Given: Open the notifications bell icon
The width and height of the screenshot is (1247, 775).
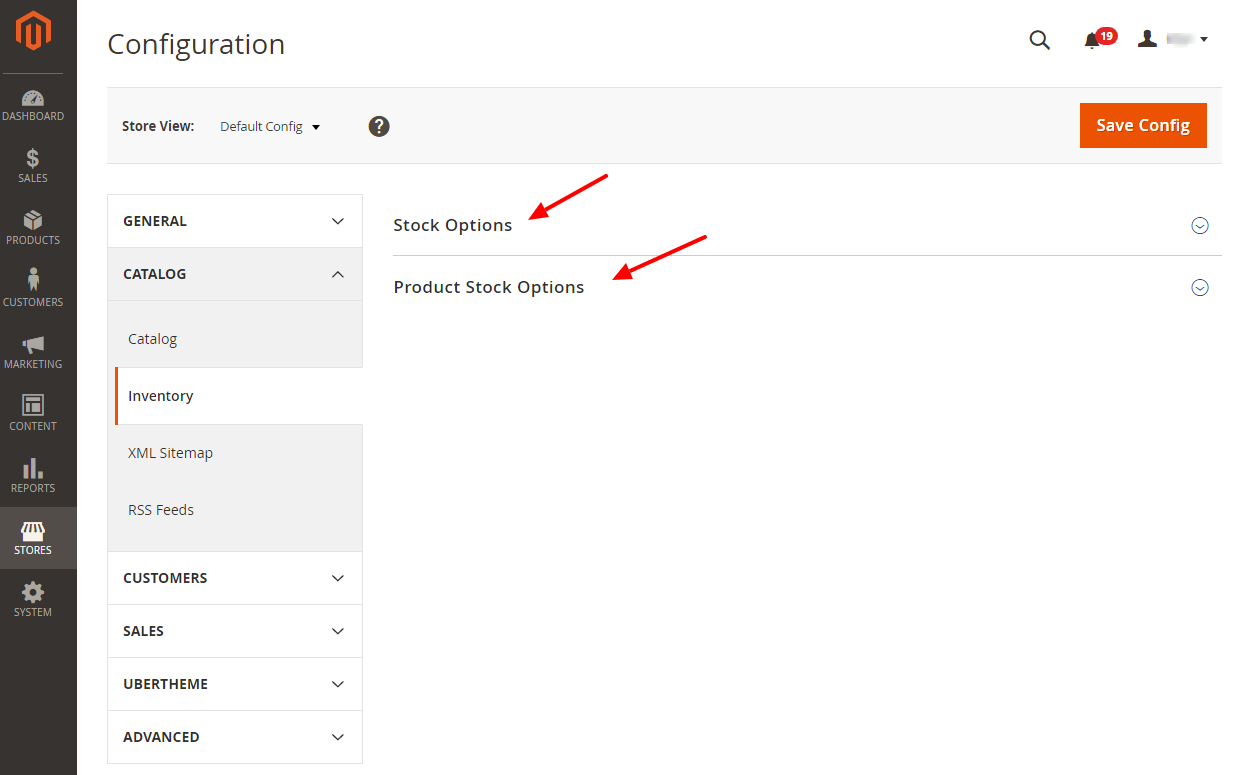Looking at the screenshot, I should [1093, 40].
